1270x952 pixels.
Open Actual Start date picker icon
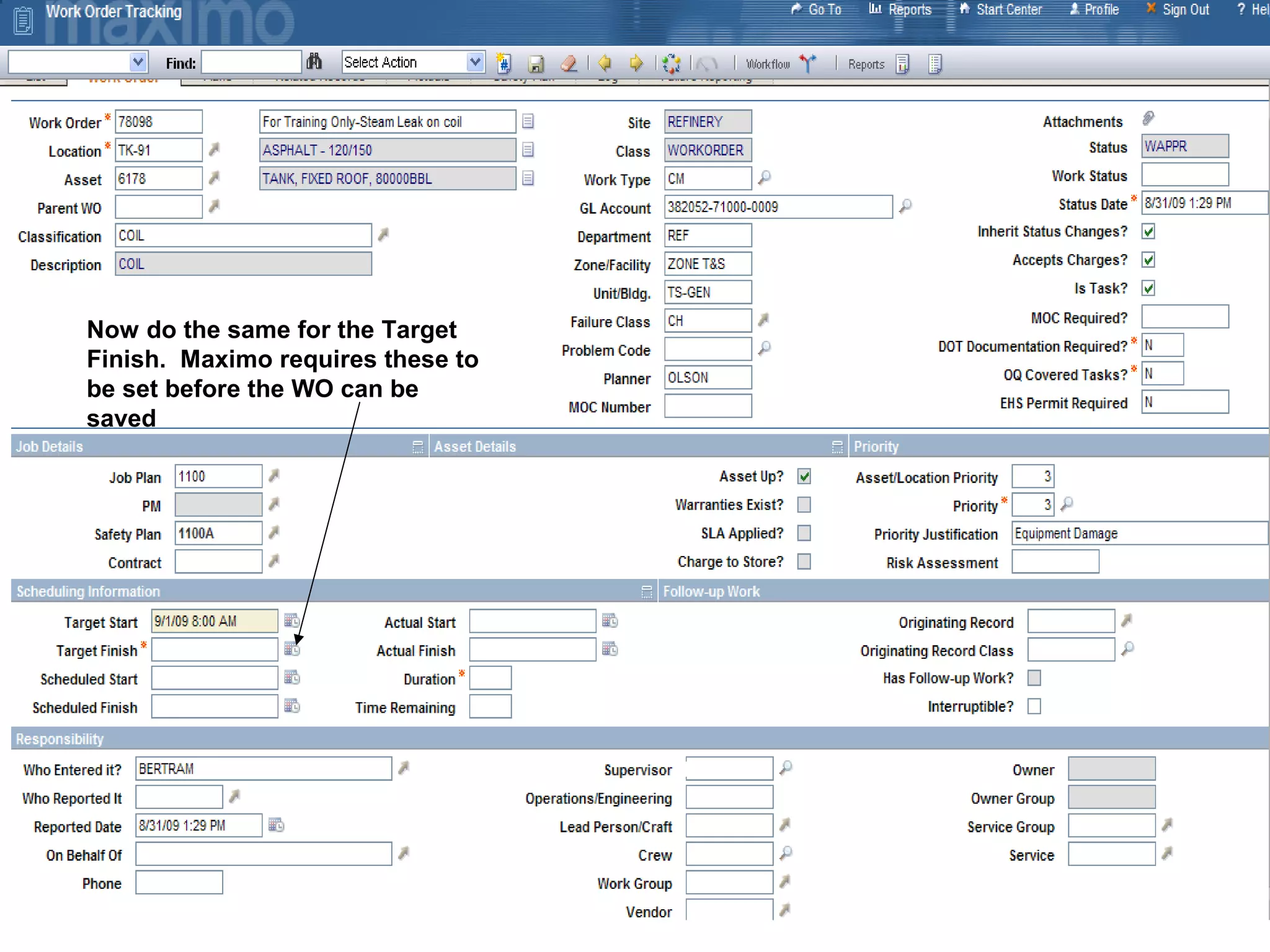(610, 620)
